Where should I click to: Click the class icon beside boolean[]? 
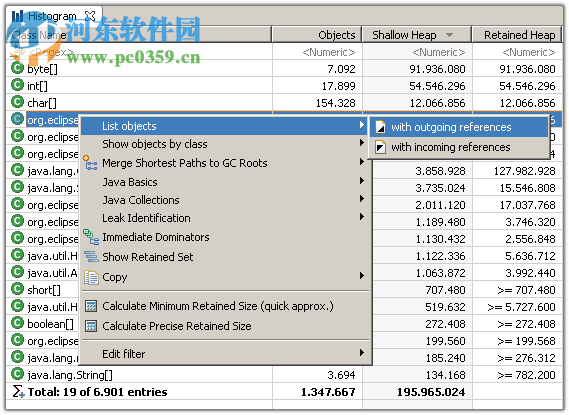coord(17,323)
